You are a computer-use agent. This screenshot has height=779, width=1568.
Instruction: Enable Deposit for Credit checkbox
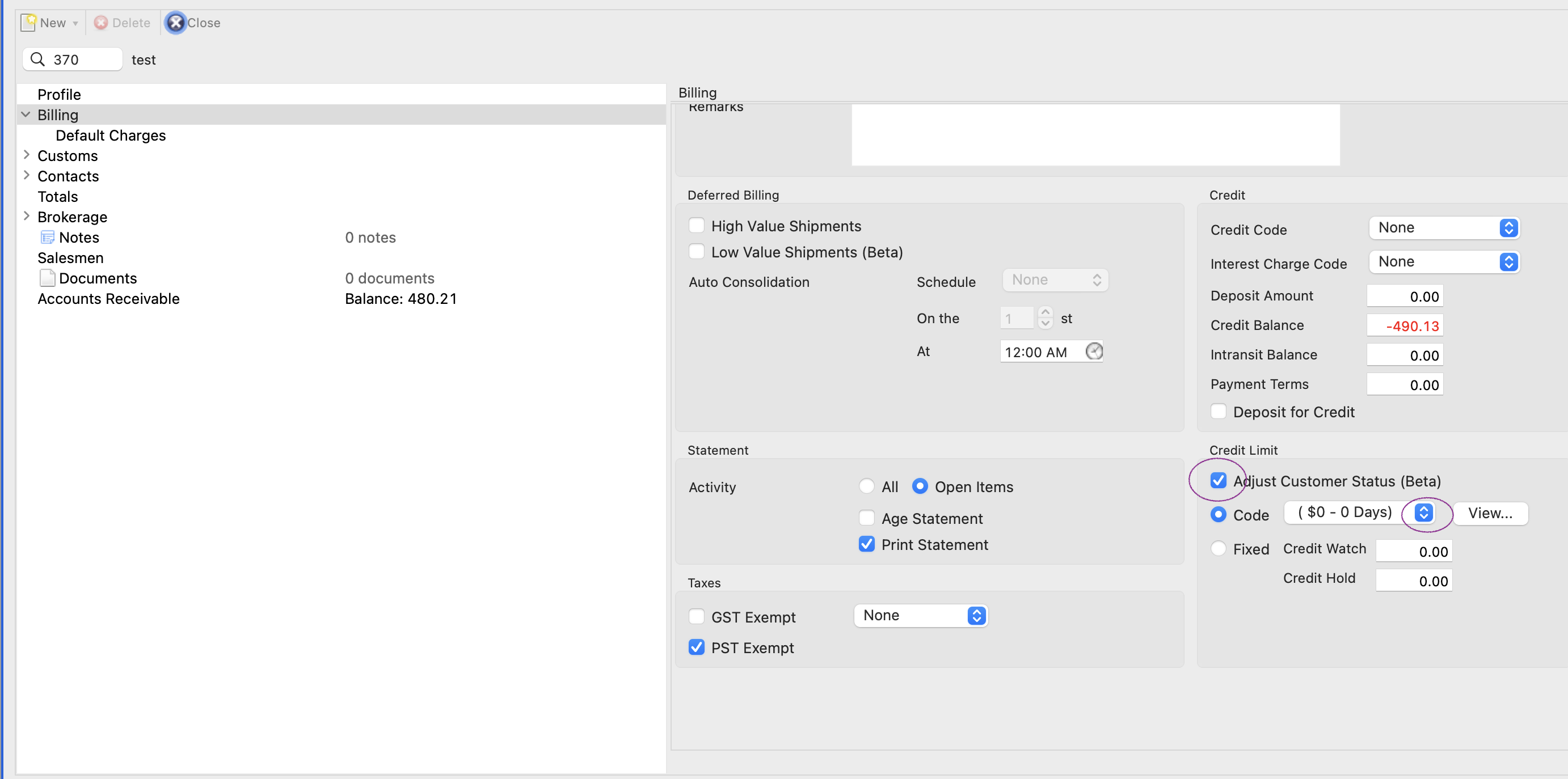click(x=1218, y=412)
